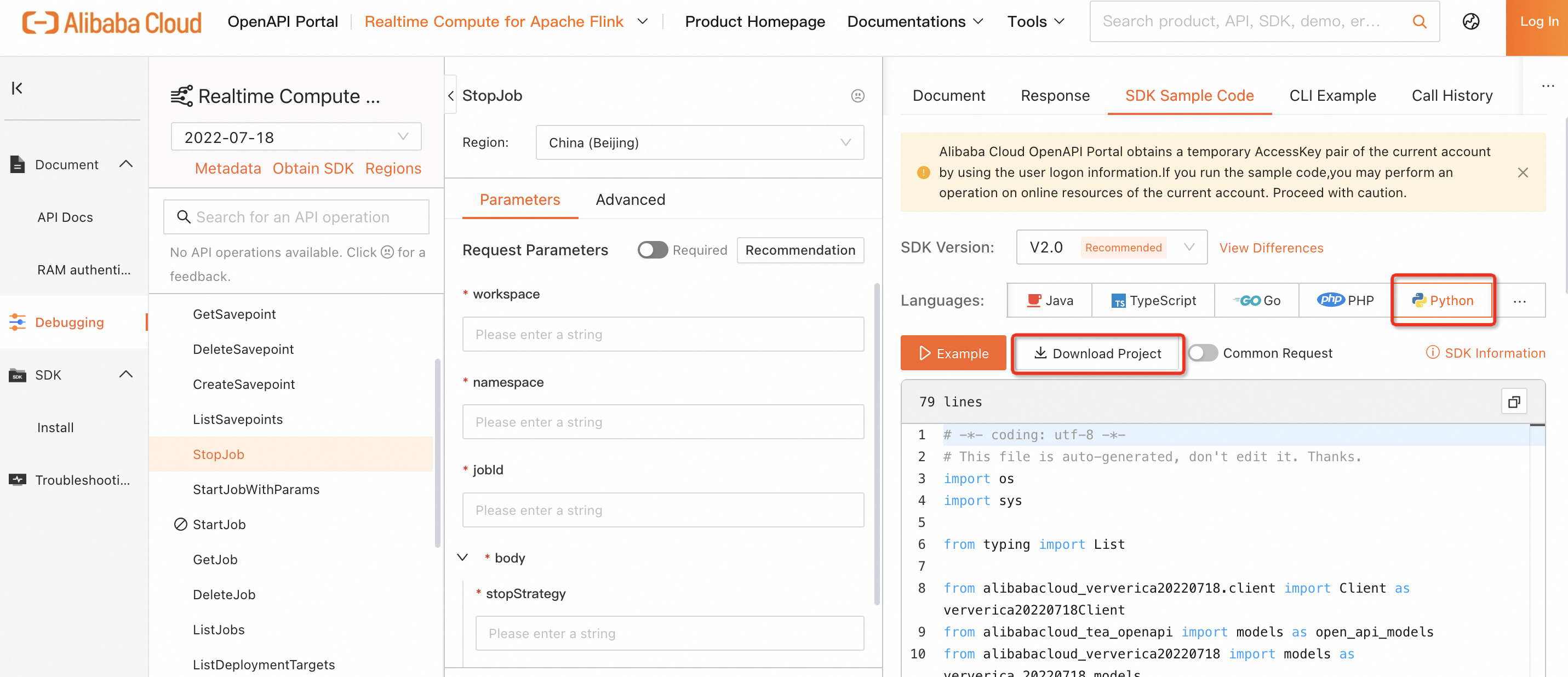The height and width of the screenshot is (677, 1568).
Task: Select Python language icon button
Action: click(1443, 300)
